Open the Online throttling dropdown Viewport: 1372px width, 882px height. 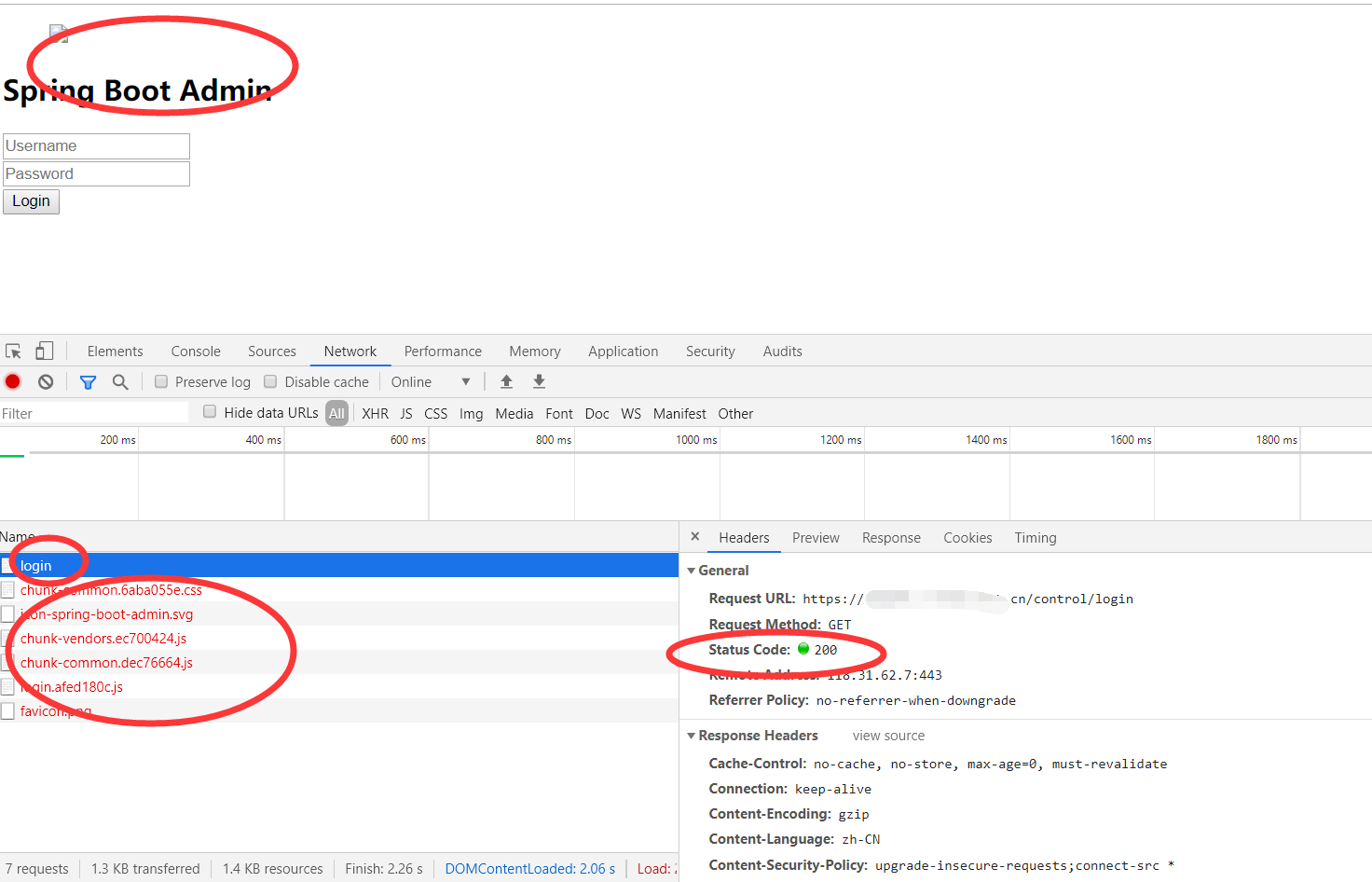point(432,381)
